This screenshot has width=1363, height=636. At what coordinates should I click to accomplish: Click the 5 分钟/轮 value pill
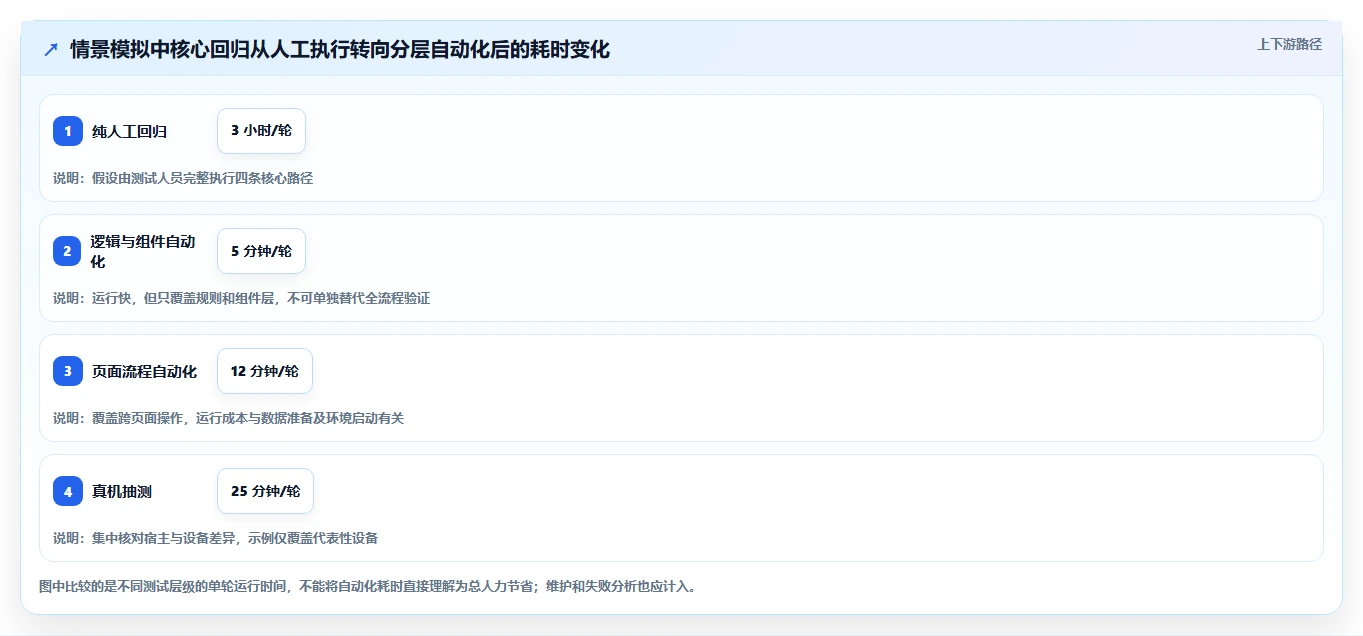[x=261, y=251]
